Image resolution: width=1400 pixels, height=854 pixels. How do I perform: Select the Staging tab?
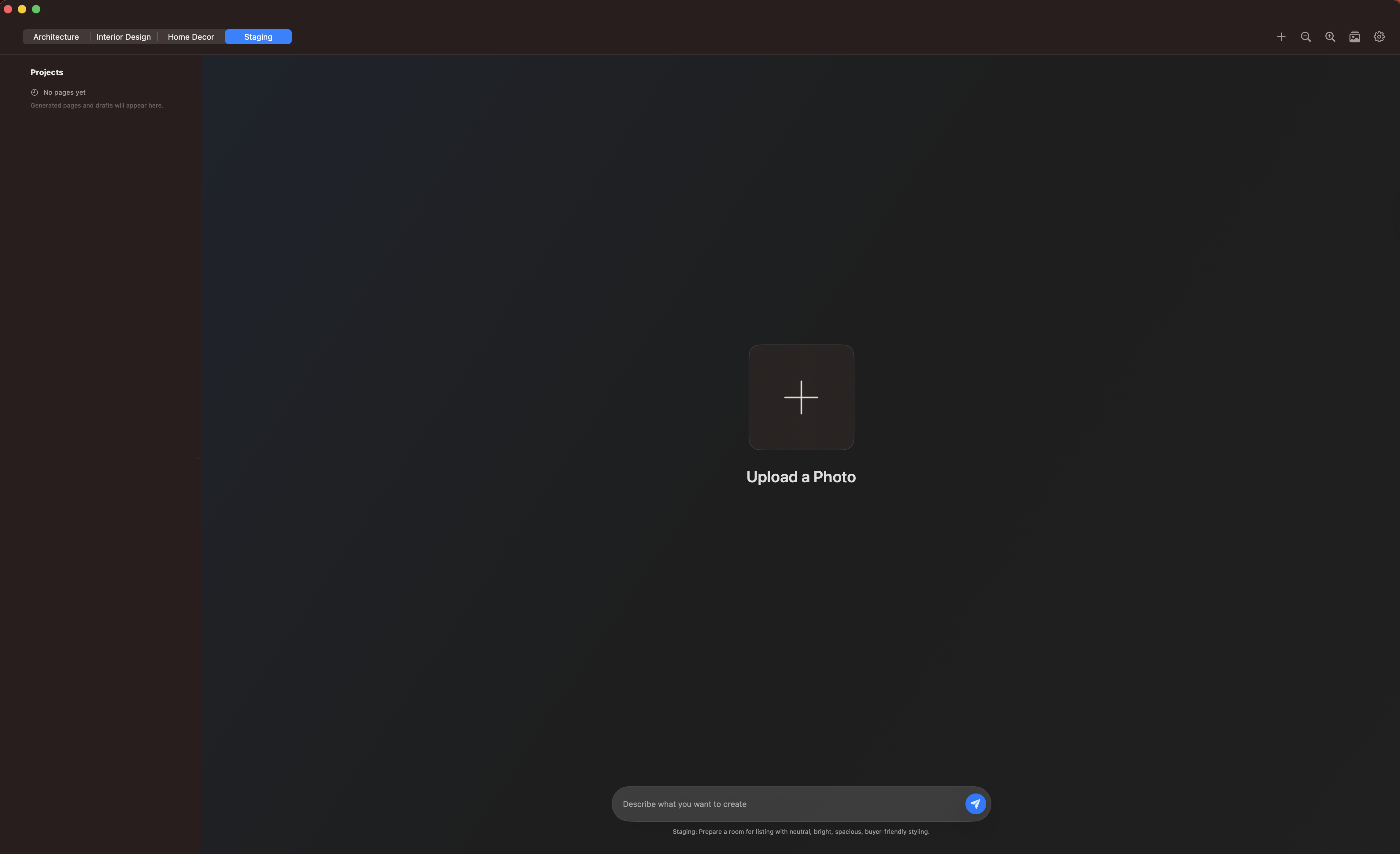pos(258,37)
